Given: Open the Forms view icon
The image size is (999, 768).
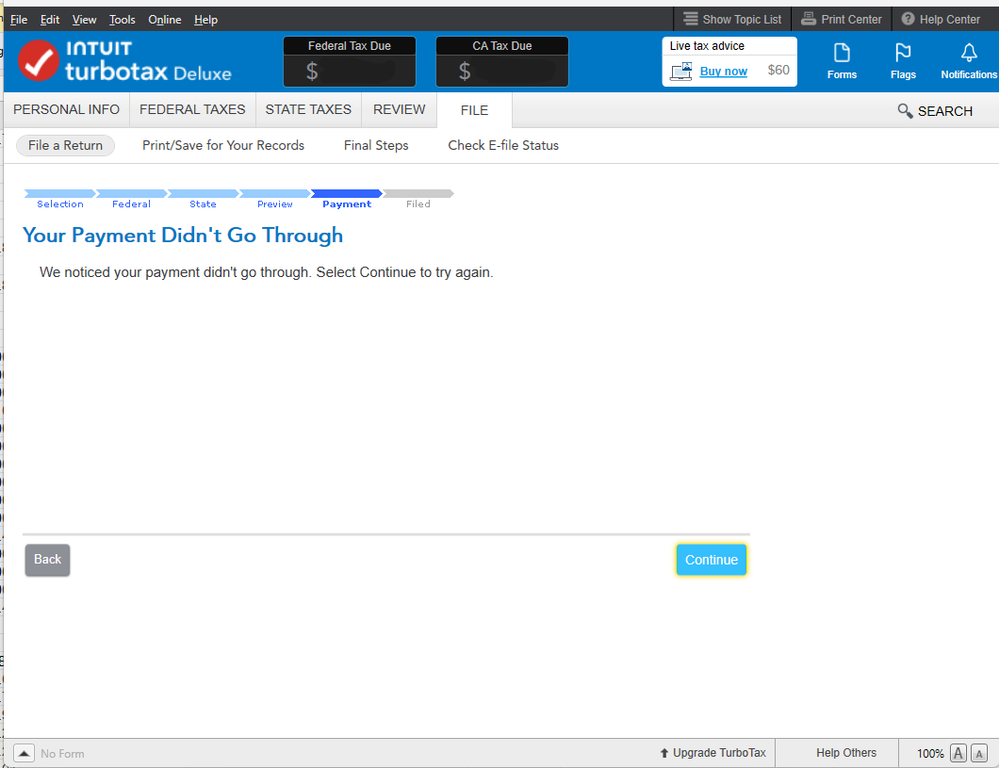Looking at the screenshot, I should (841, 61).
